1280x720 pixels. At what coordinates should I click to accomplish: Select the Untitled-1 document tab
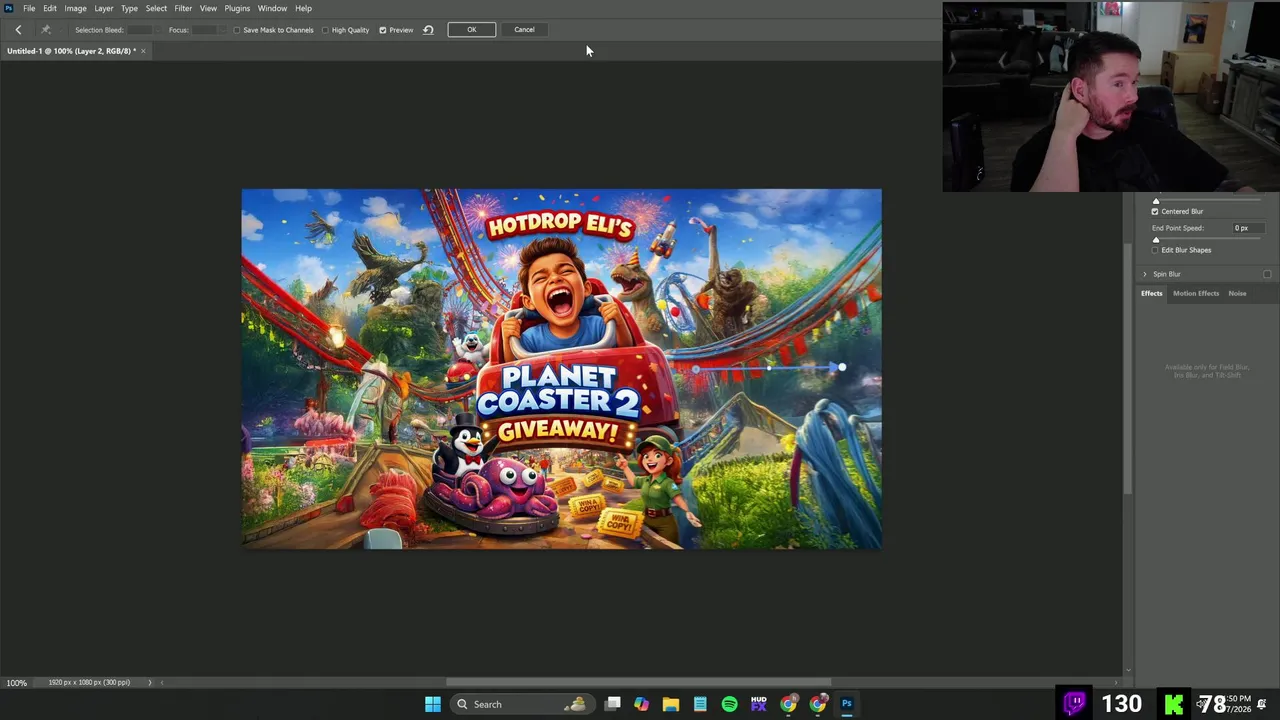[70, 51]
